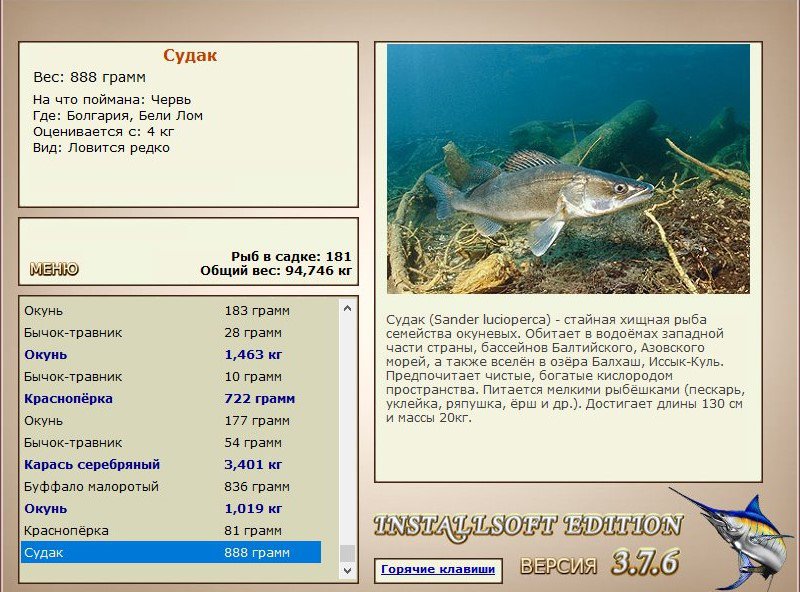Click the fish list scroll down arrow
Screen dimensions: 800x592
click(x=347, y=571)
